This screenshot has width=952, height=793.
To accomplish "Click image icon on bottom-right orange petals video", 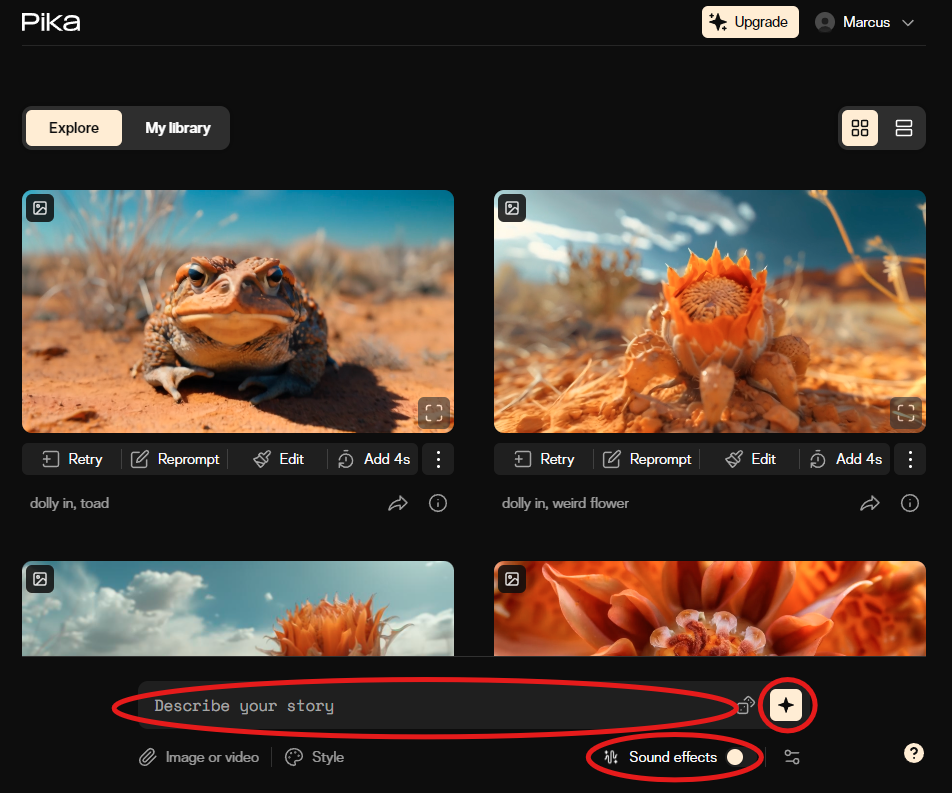I will tap(512, 579).
